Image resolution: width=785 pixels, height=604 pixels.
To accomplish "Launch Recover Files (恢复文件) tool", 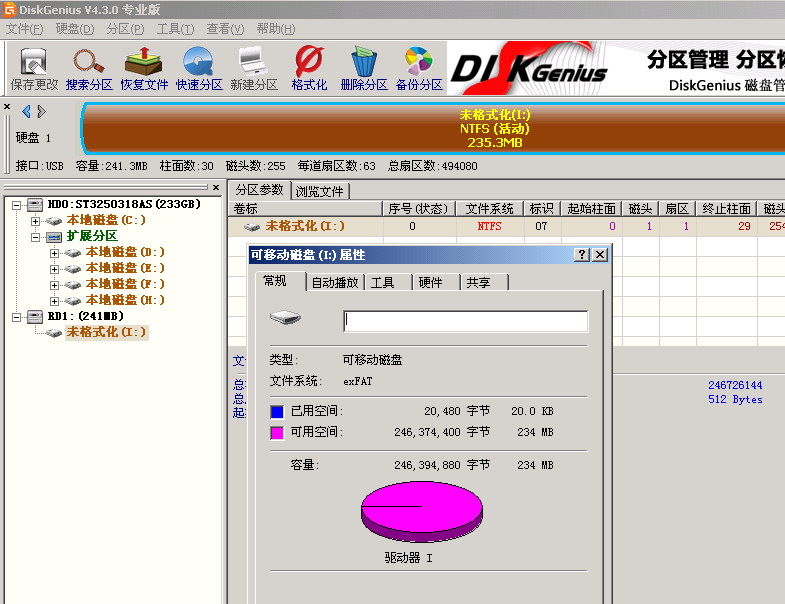I will [x=144, y=69].
